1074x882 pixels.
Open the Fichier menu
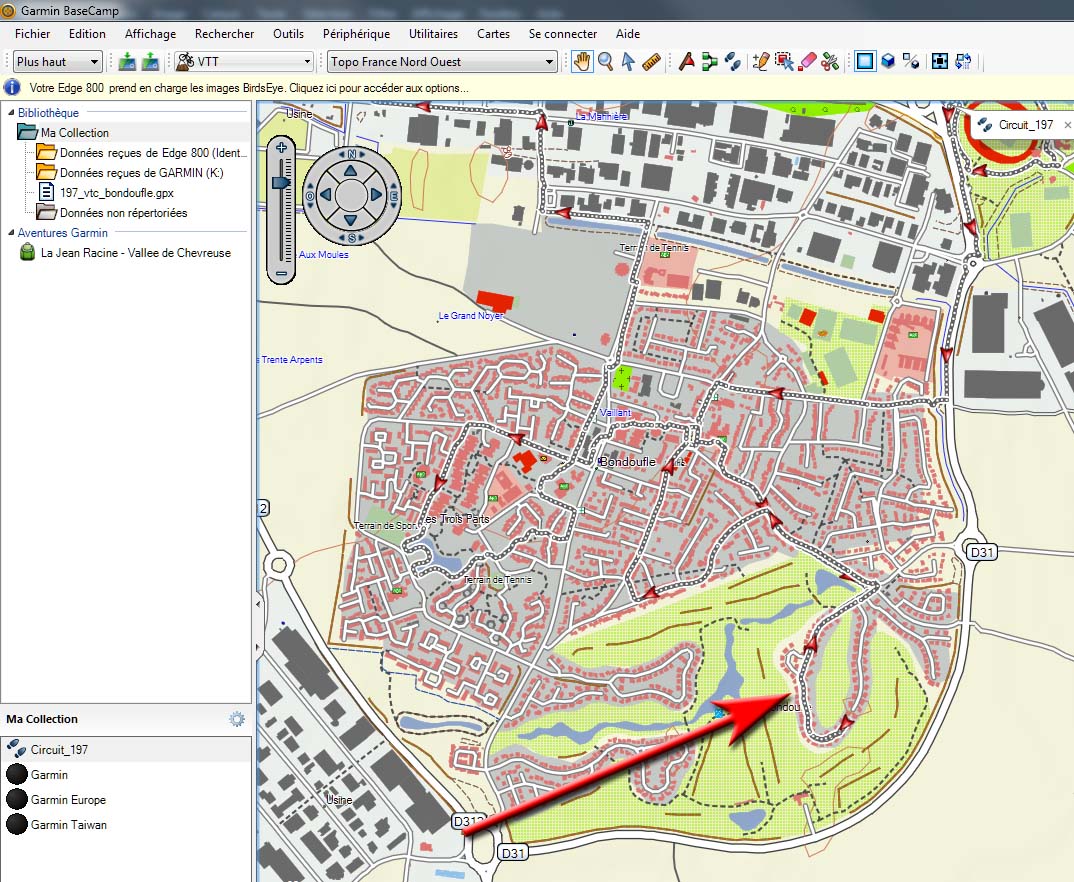(32, 34)
